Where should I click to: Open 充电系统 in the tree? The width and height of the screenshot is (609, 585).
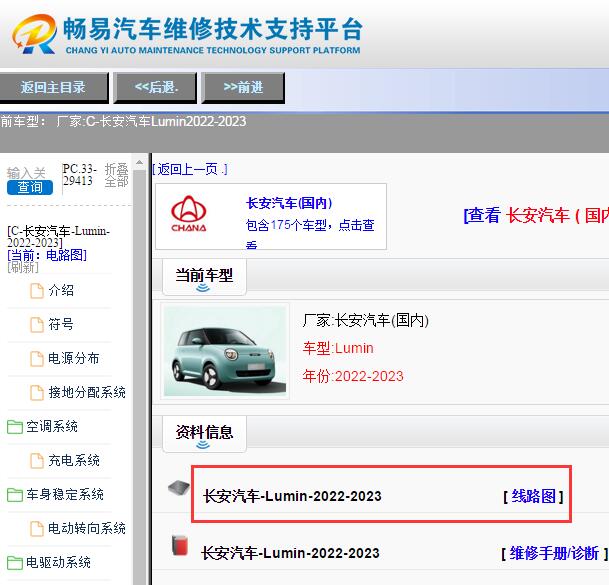[74, 460]
